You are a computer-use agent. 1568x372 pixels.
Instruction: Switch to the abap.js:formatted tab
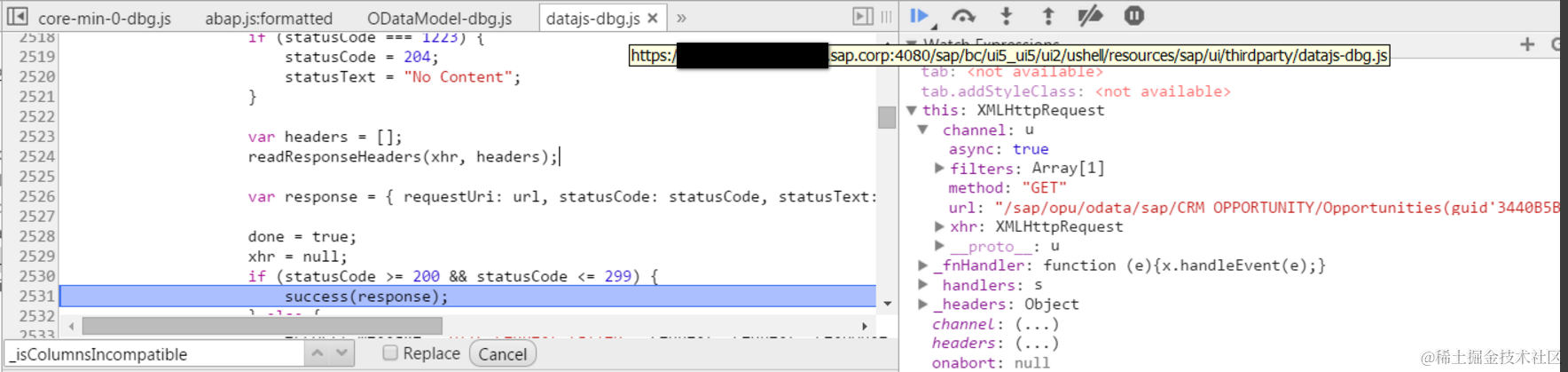(269, 18)
